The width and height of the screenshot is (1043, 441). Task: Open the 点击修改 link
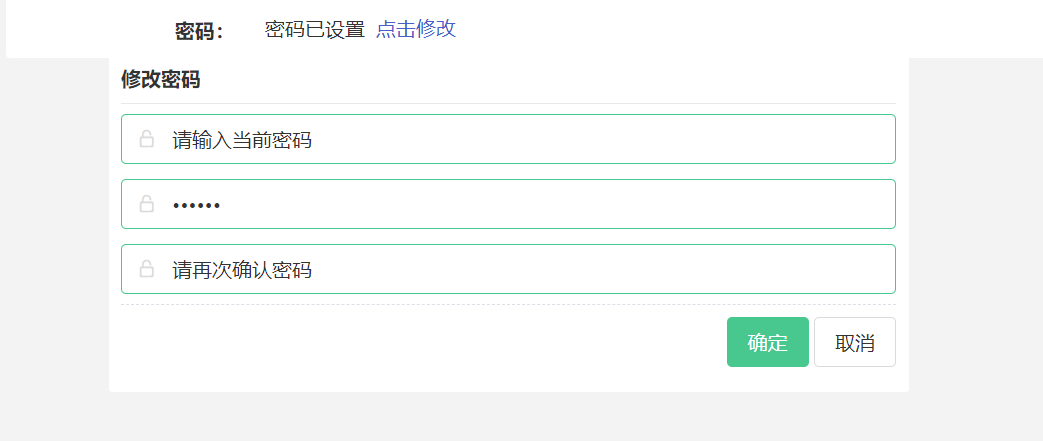click(x=416, y=29)
